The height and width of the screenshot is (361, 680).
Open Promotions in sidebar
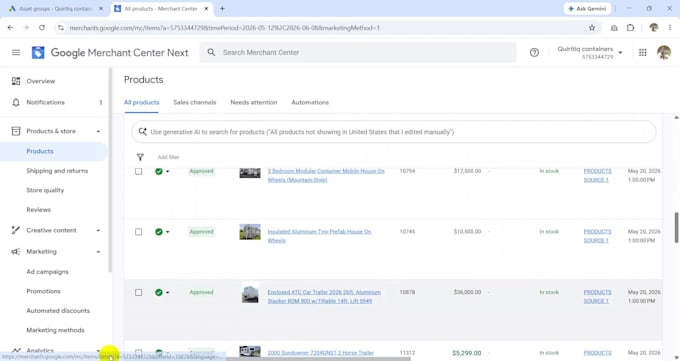pos(43,292)
